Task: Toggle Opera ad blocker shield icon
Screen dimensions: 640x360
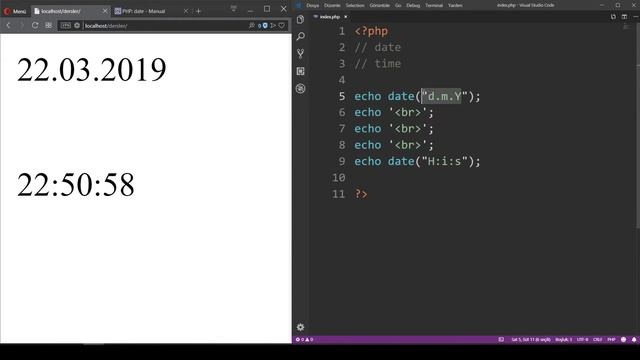Action: click(264, 25)
